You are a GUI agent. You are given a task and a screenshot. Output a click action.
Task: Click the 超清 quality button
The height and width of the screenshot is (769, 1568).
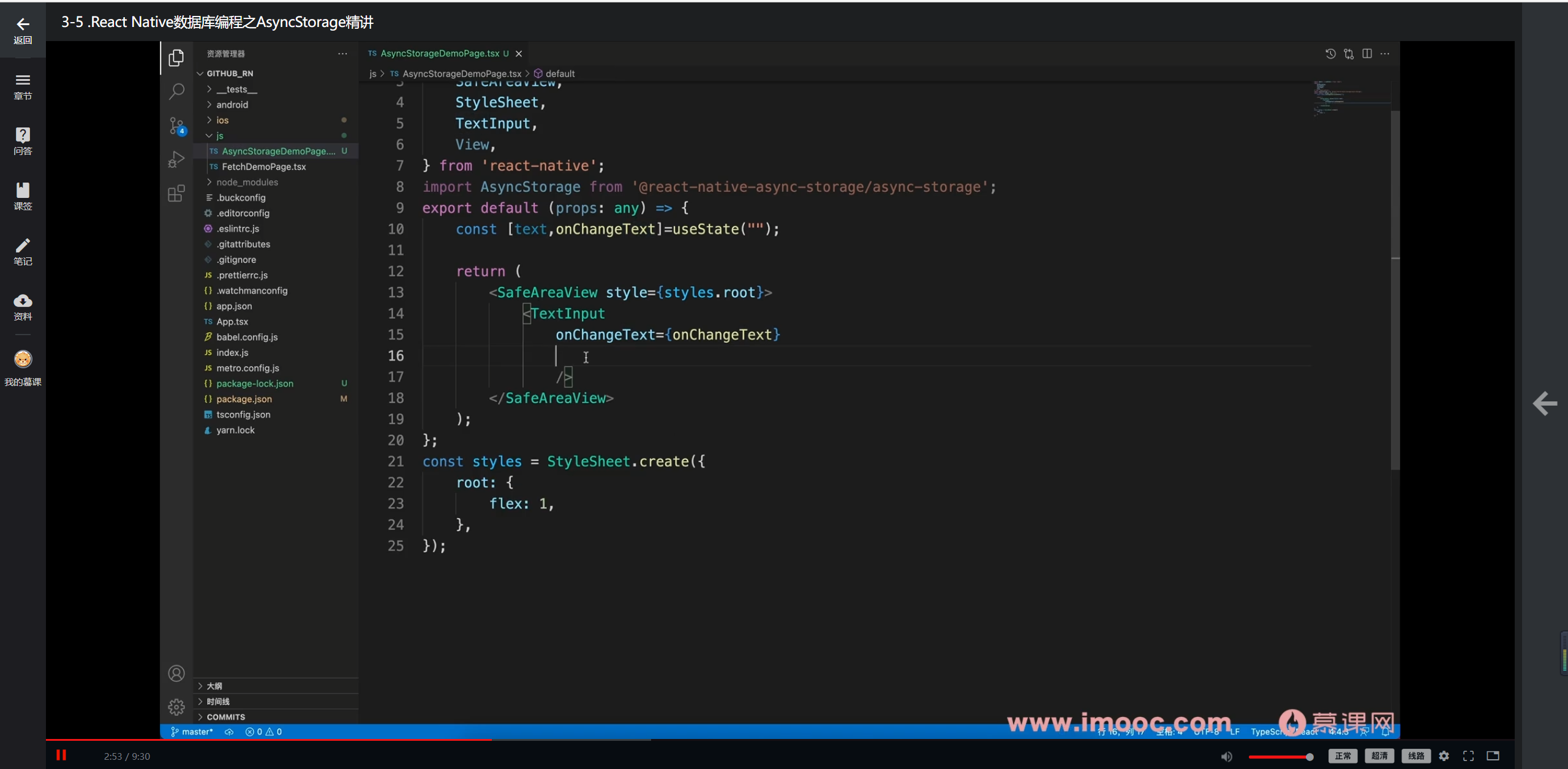click(1379, 756)
